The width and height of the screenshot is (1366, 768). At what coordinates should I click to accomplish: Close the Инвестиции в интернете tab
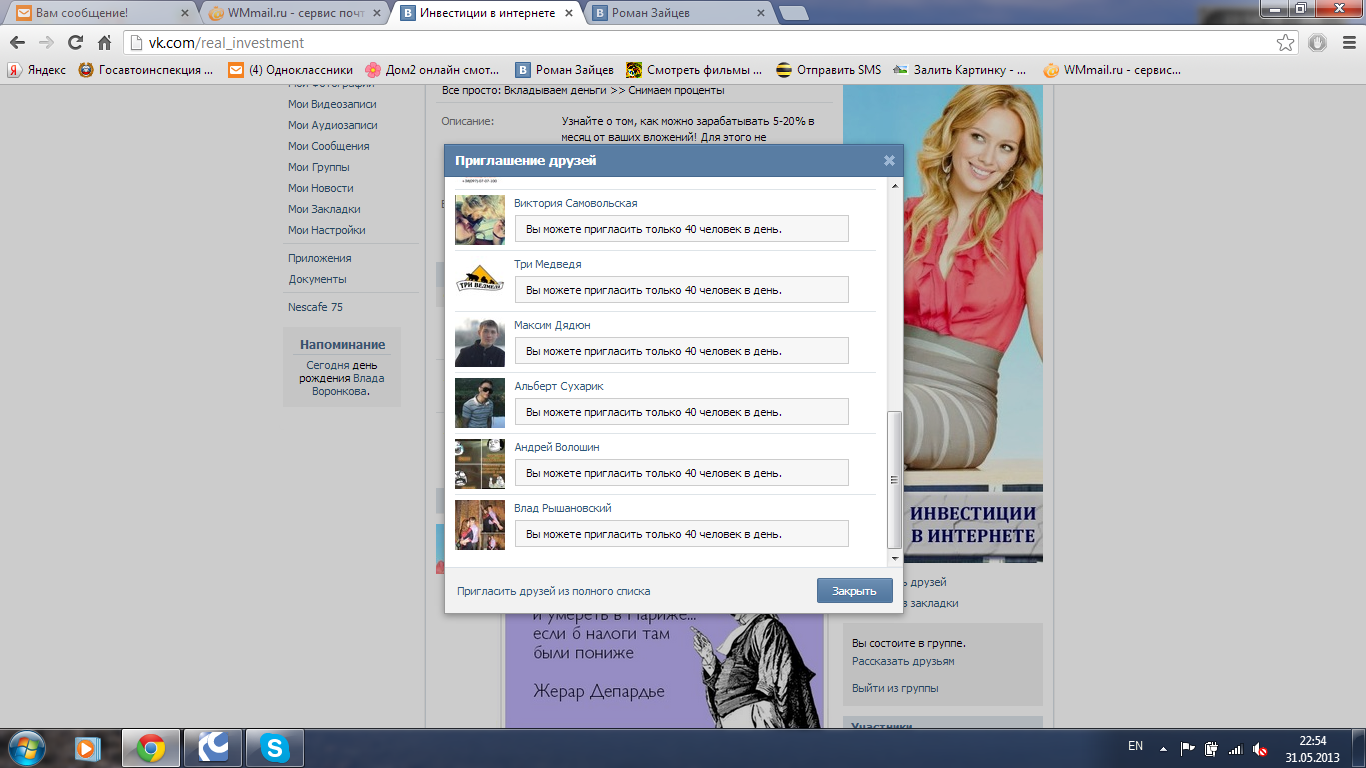click(568, 14)
